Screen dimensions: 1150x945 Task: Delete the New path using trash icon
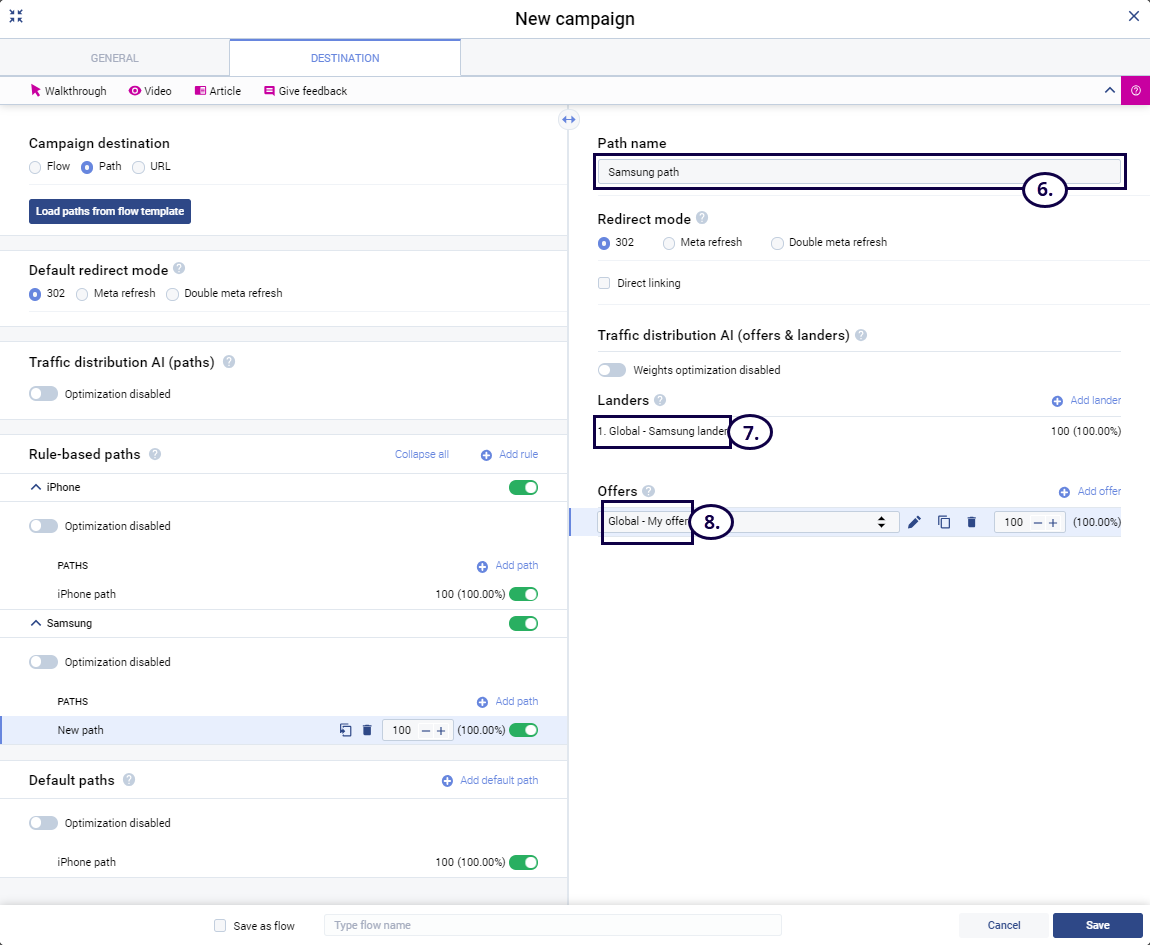[x=367, y=730]
